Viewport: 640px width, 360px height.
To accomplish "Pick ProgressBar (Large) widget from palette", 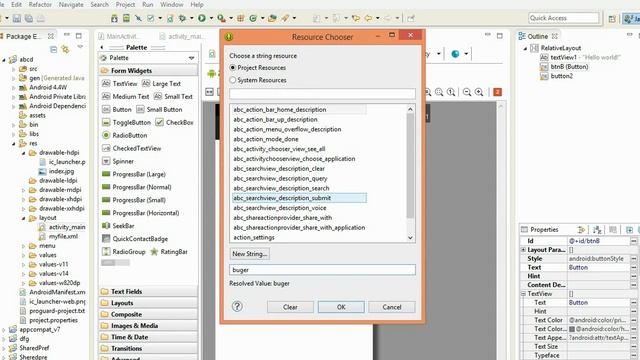I will (133, 174).
